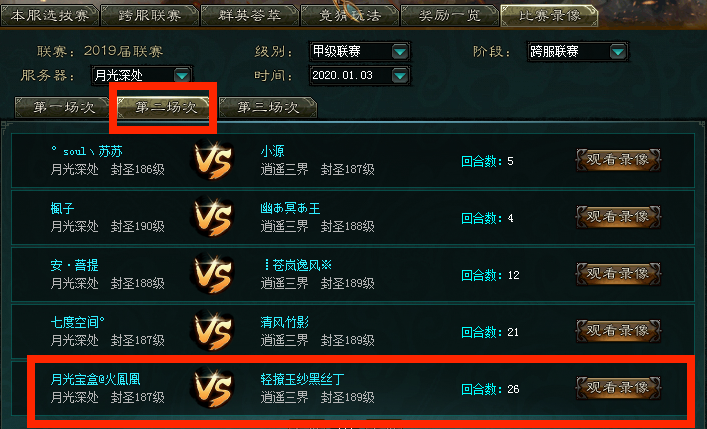This screenshot has height=429, width=707.
Task: Click the VS icon in the soul苏苏 match row
Action: [x=212, y=160]
